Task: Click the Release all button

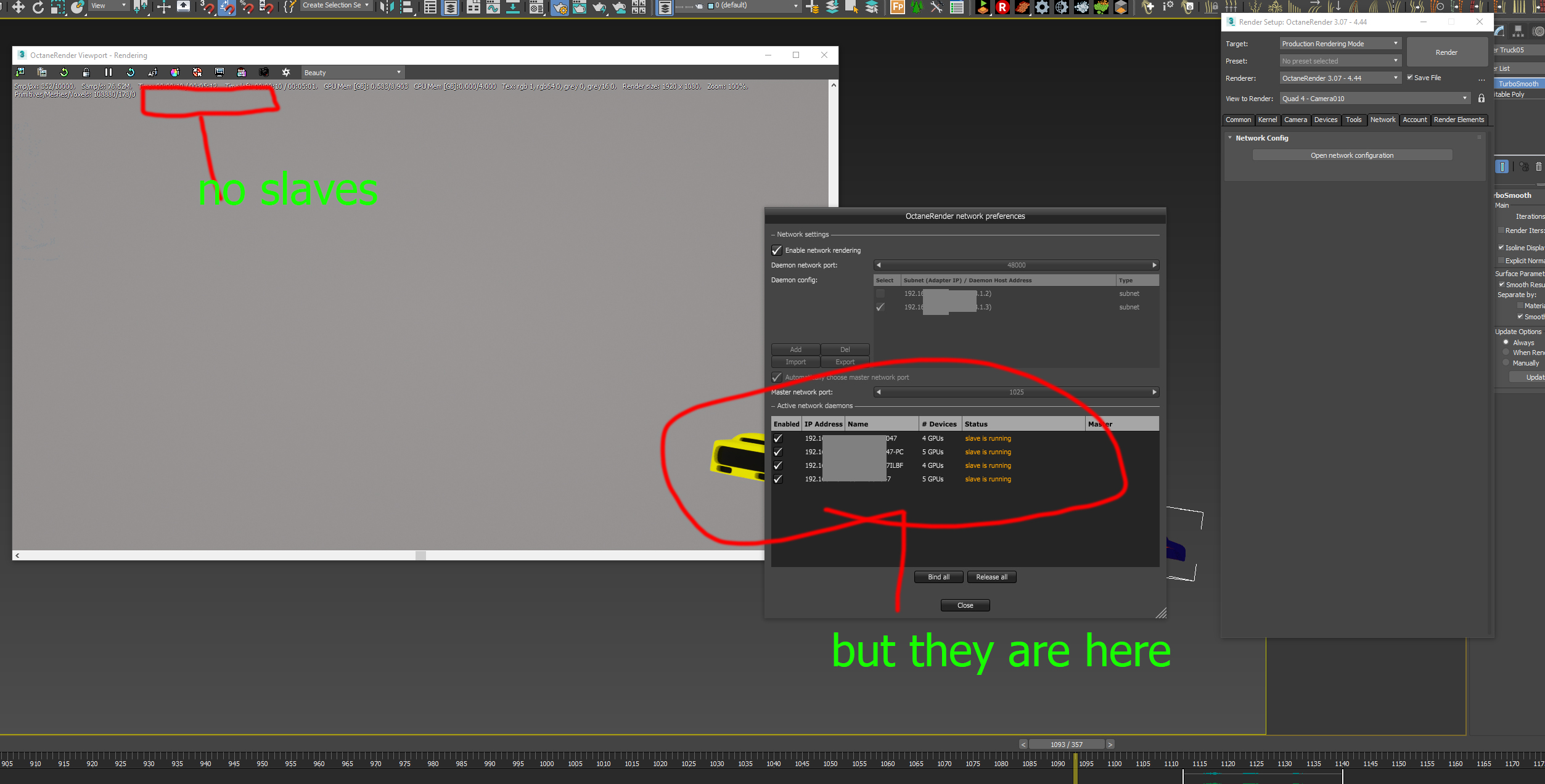Action: click(x=991, y=577)
